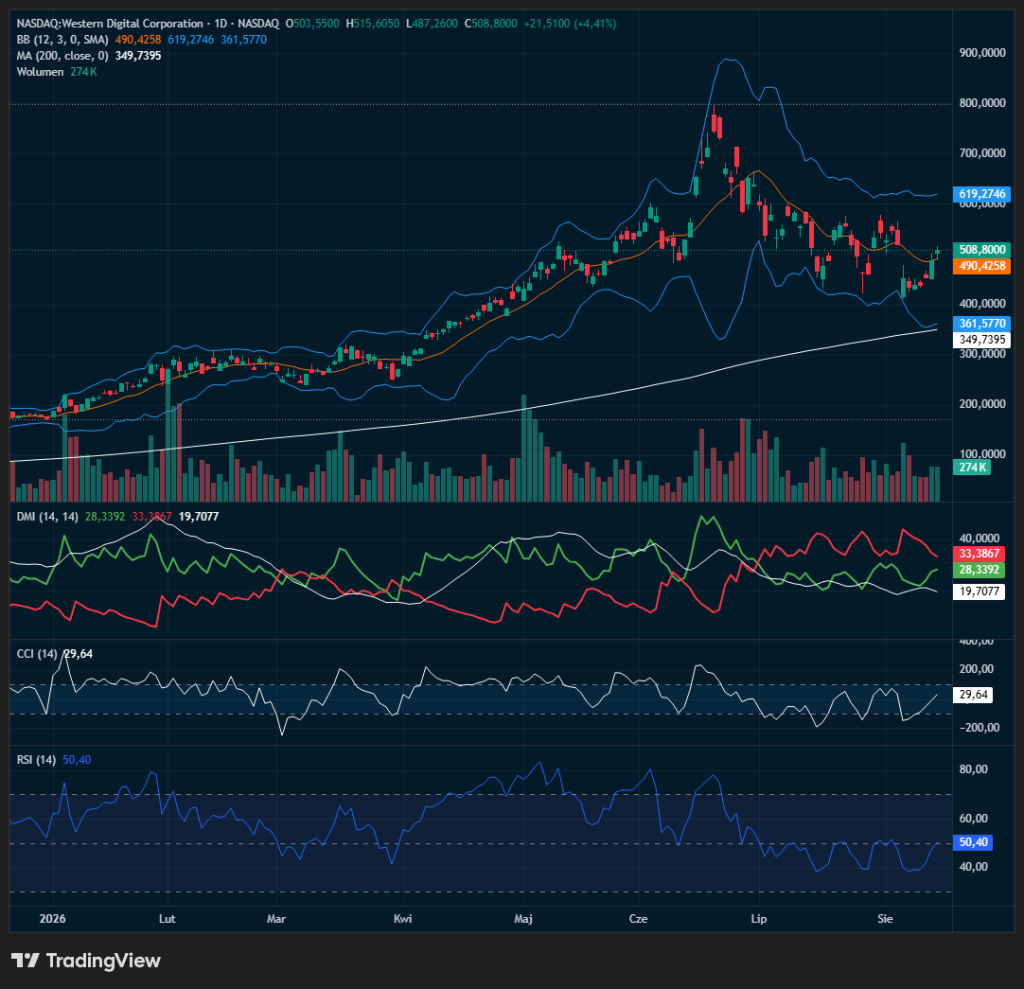Click the Lip label on time axis
This screenshot has width=1024, height=989.
click(x=758, y=918)
